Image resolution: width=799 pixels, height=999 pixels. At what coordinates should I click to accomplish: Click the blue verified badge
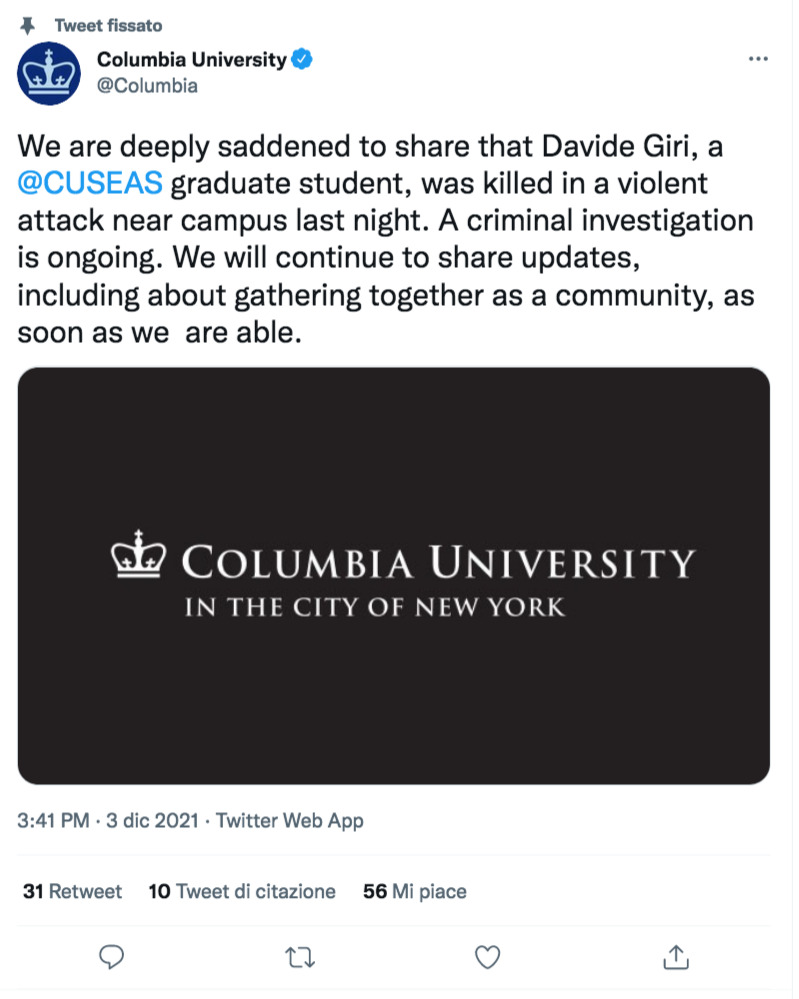tap(303, 60)
